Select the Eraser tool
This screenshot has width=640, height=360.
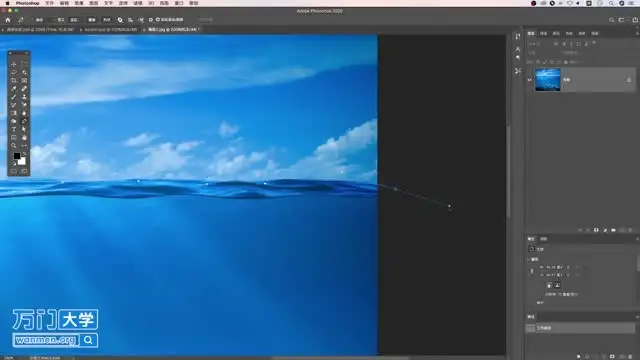[24, 105]
